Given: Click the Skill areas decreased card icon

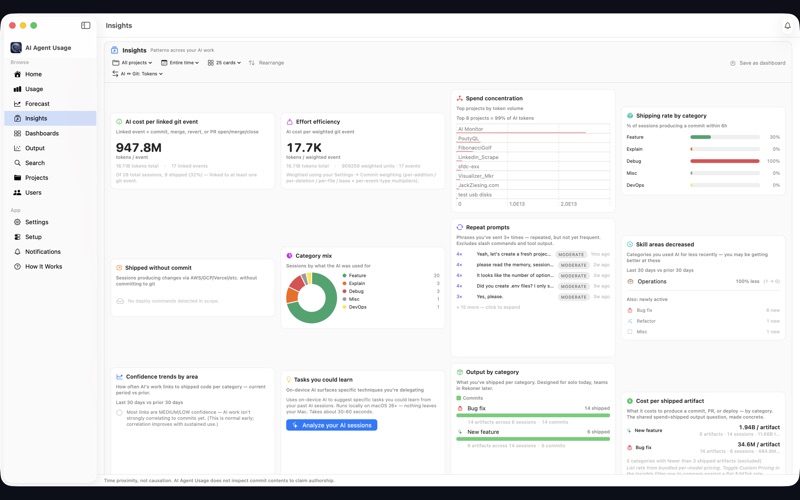Looking at the screenshot, I should [x=630, y=244].
